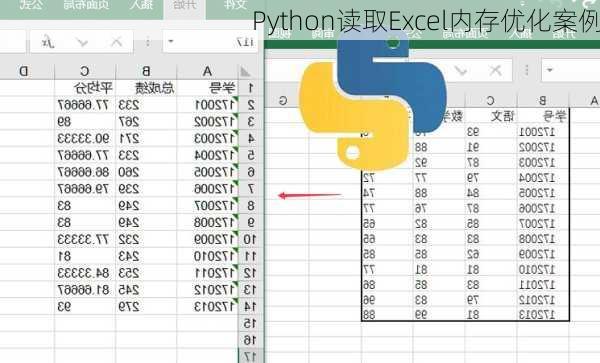Open the Name Box dropdown showing I17
The width and height of the screenshot is (600, 363).
point(171,42)
